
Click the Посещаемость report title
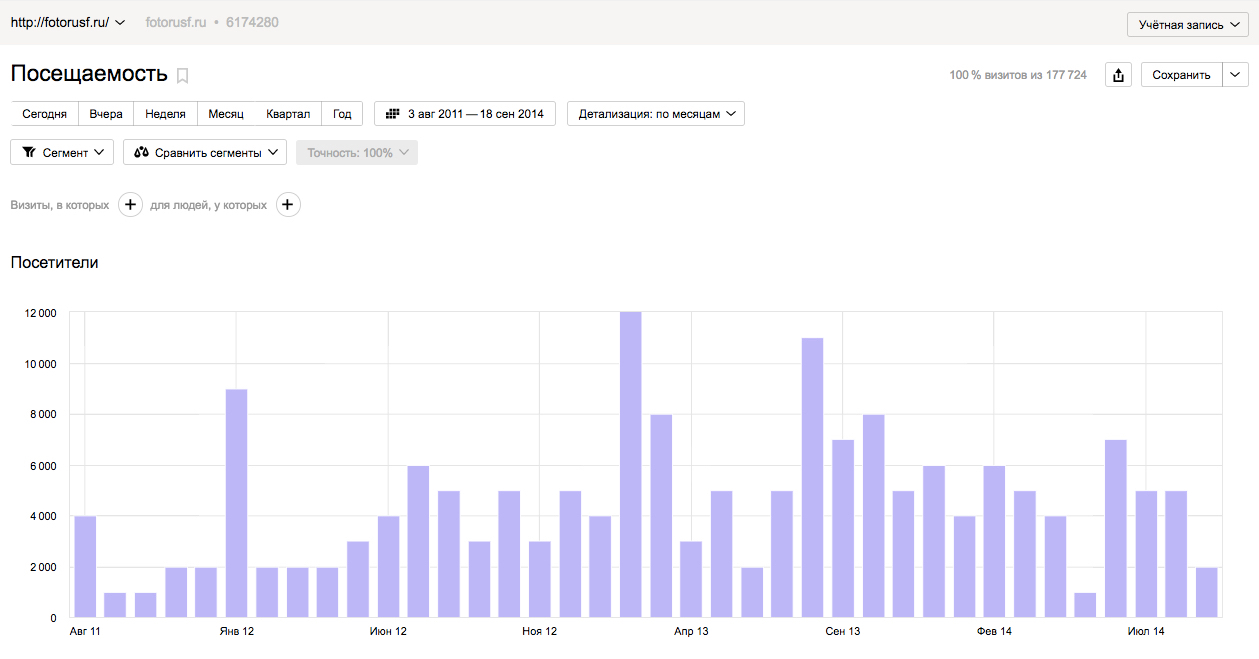click(89, 74)
